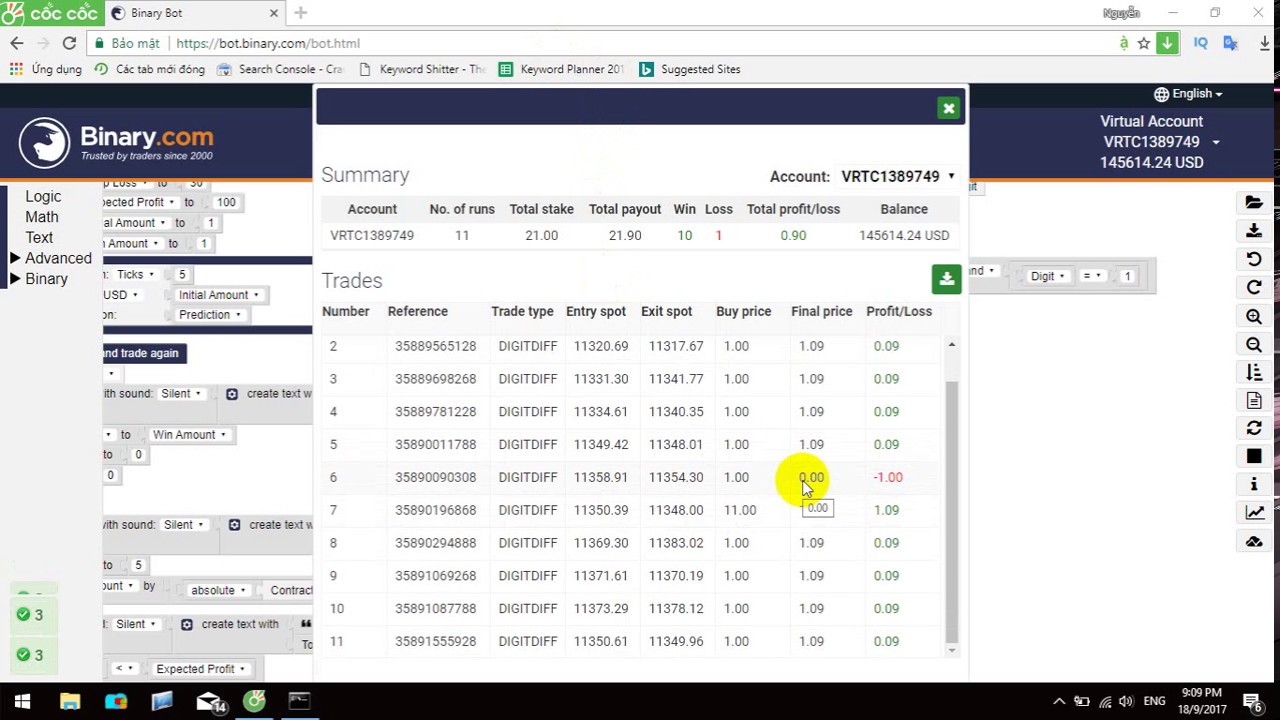Open the Keyword Shitter bookmark
The image size is (1280, 720).
pyautogui.click(x=421, y=69)
